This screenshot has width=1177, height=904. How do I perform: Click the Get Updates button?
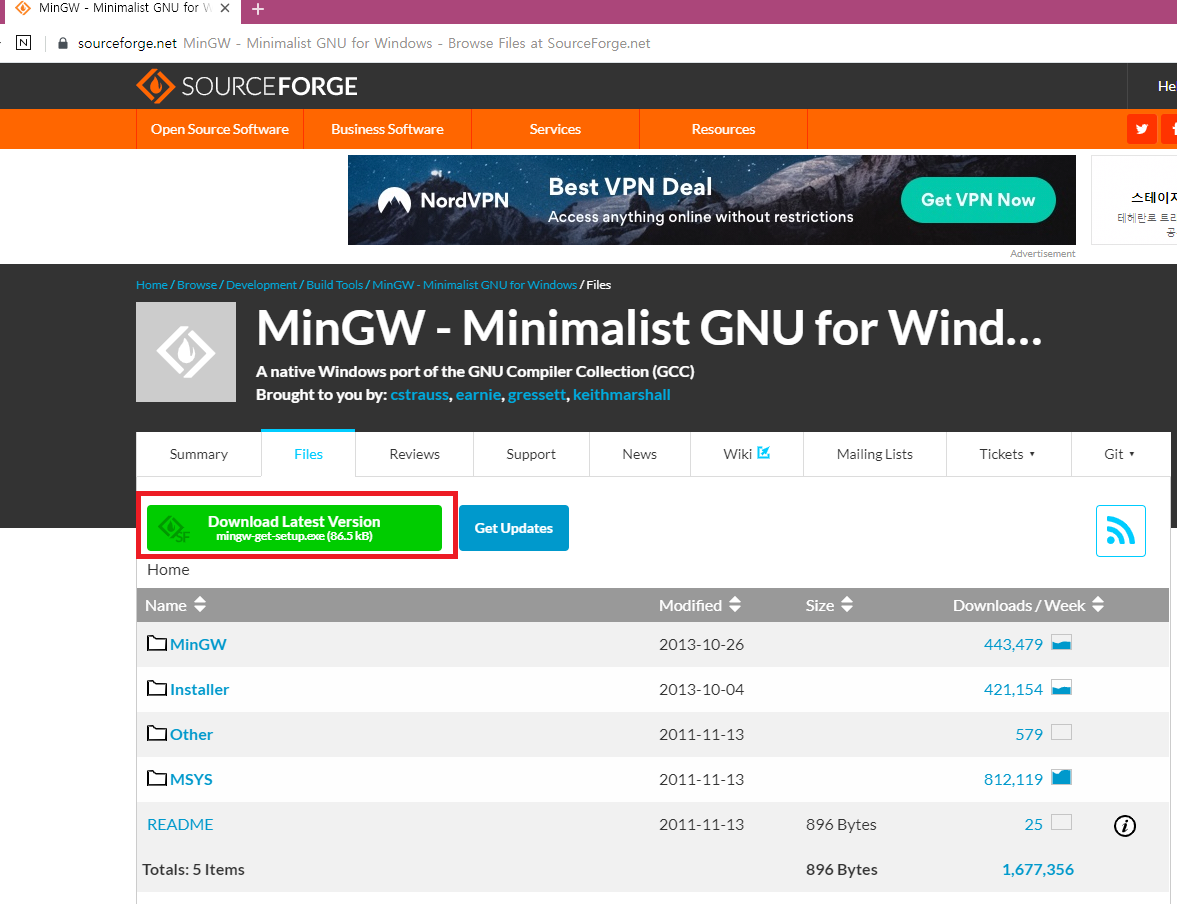click(x=514, y=528)
